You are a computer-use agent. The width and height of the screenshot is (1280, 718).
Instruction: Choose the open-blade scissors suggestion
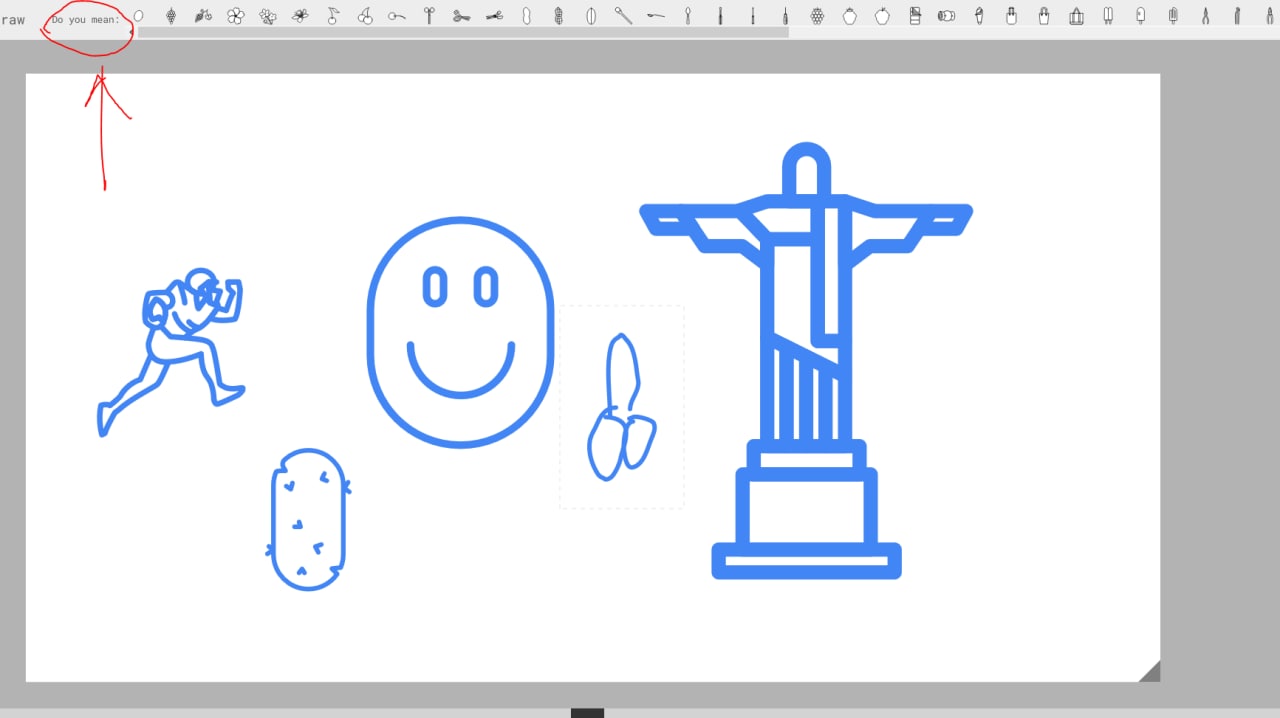pyautogui.click(x=462, y=16)
